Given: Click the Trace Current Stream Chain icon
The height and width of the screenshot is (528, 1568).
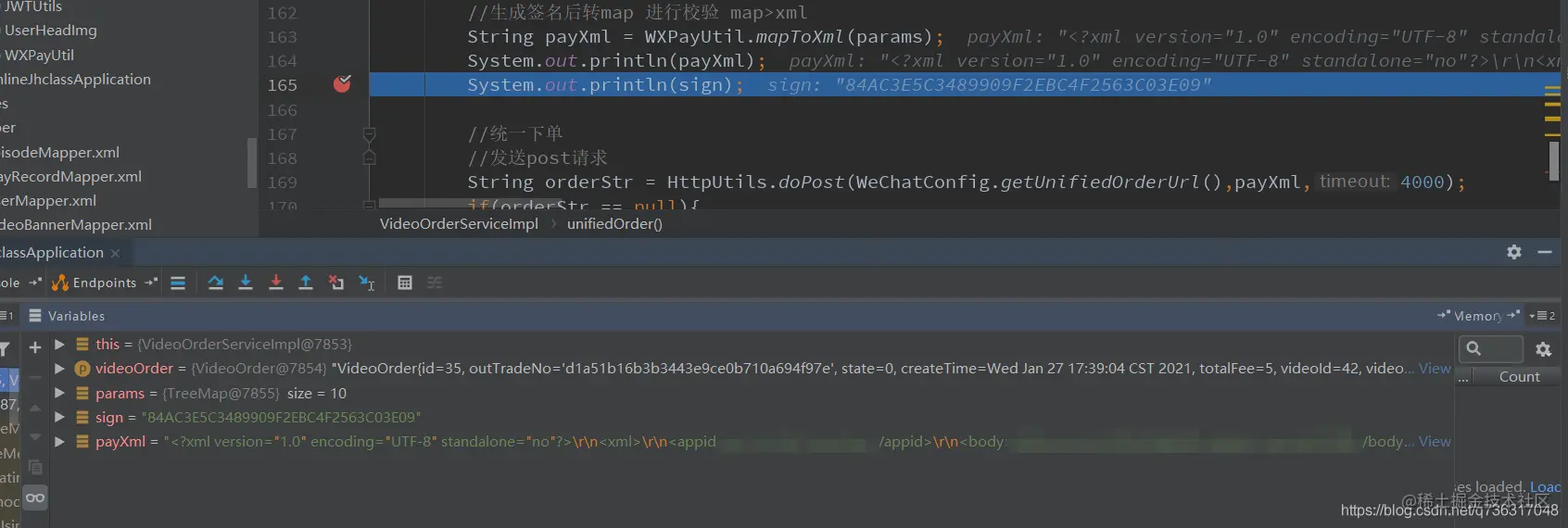Looking at the screenshot, I should 435,283.
